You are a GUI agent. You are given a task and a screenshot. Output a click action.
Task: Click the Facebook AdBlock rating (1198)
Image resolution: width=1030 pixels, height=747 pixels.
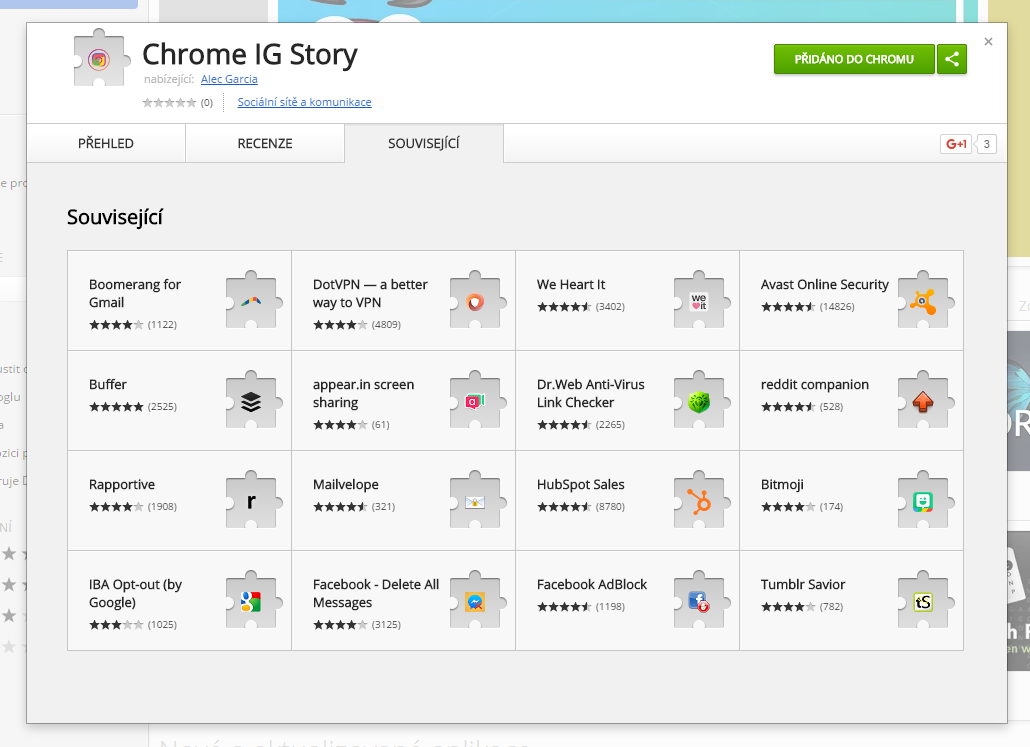coord(581,606)
